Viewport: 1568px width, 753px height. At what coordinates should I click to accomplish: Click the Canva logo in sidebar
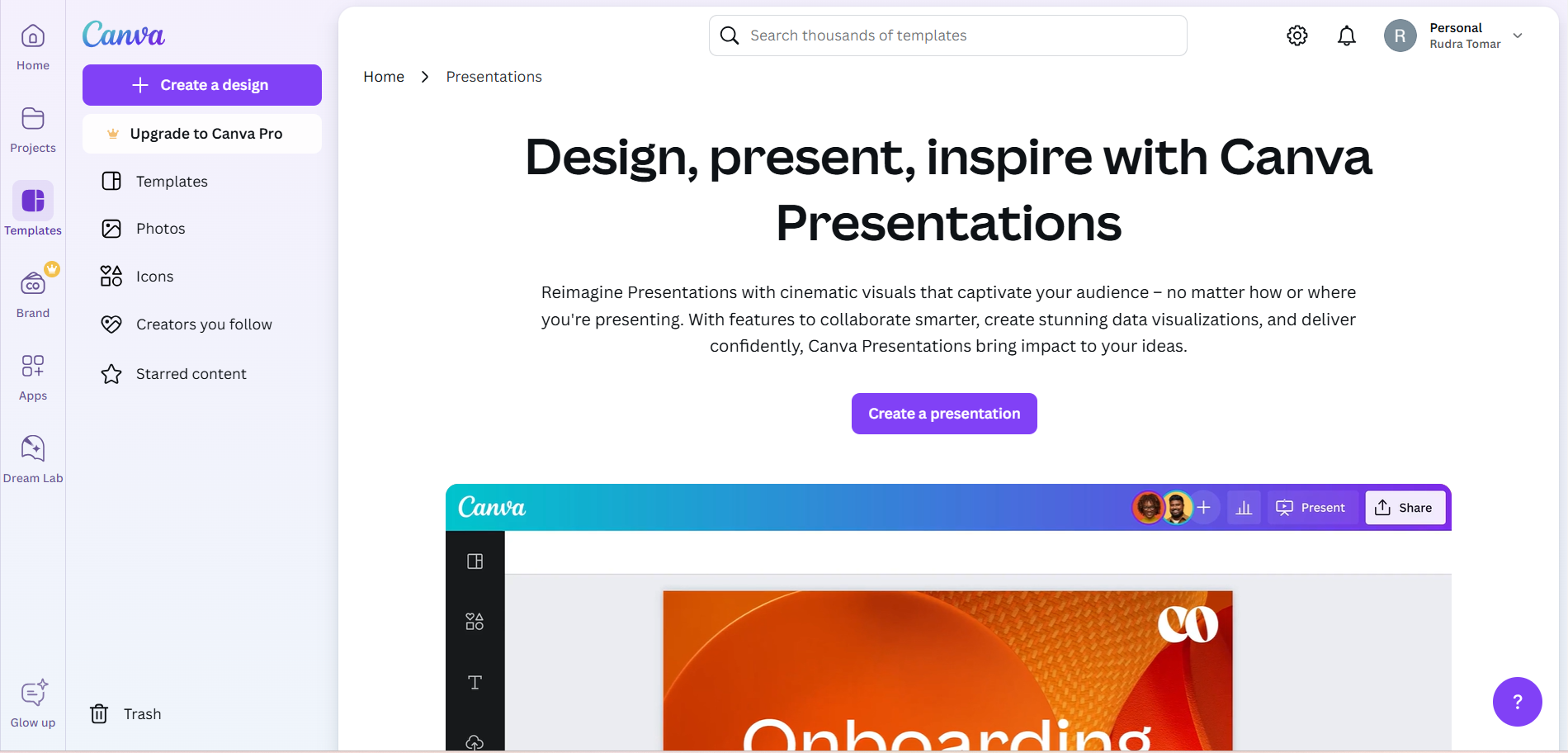(x=124, y=34)
